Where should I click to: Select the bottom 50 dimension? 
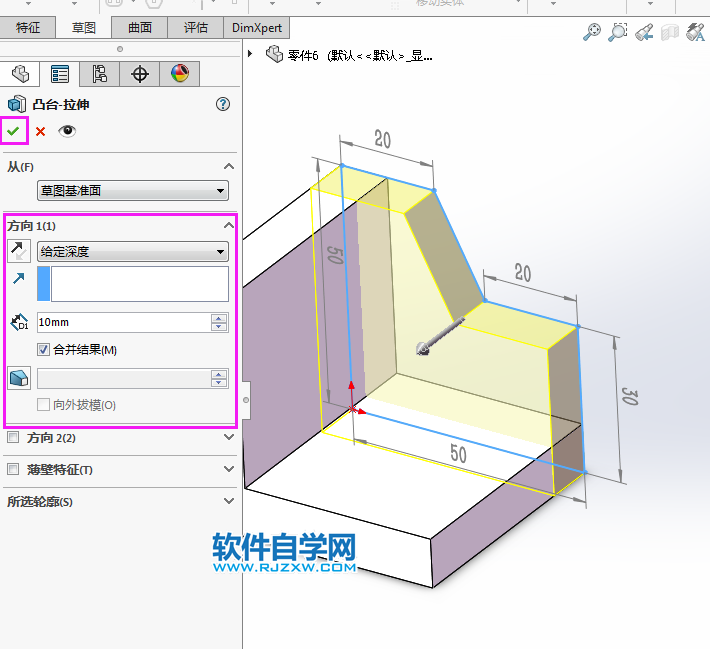pyautogui.click(x=458, y=454)
